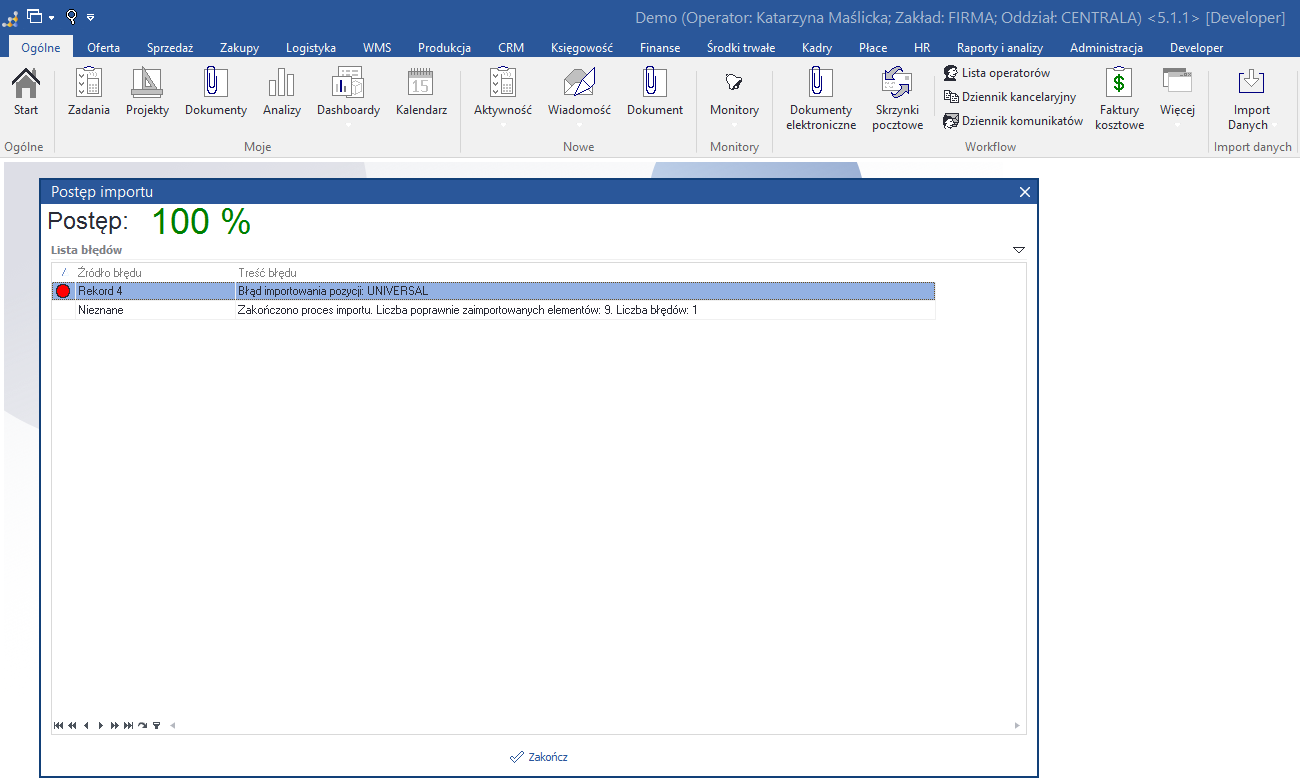Open the Developer ribbon tab

[x=1197, y=47]
